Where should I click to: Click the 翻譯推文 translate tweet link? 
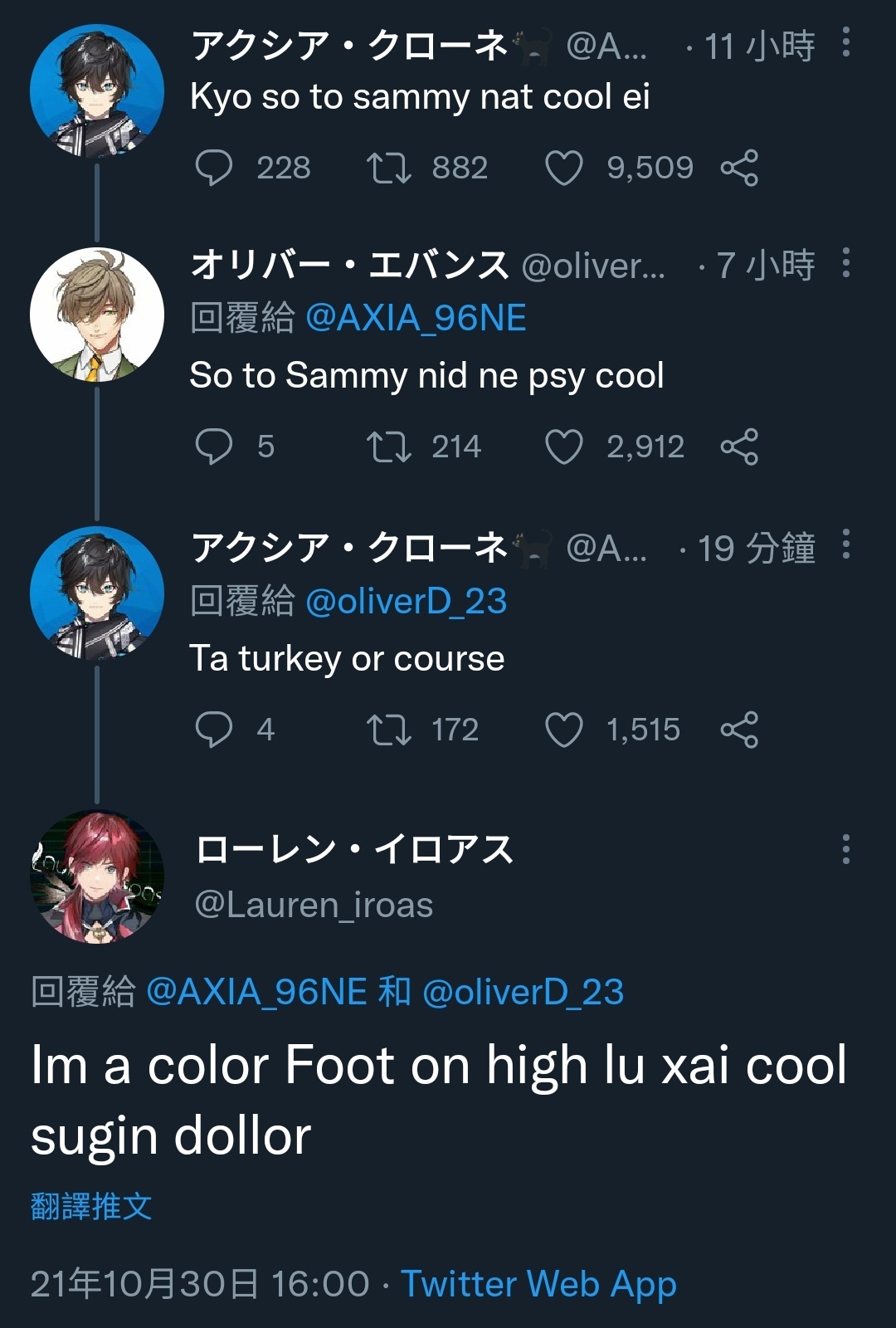(x=91, y=1206)
